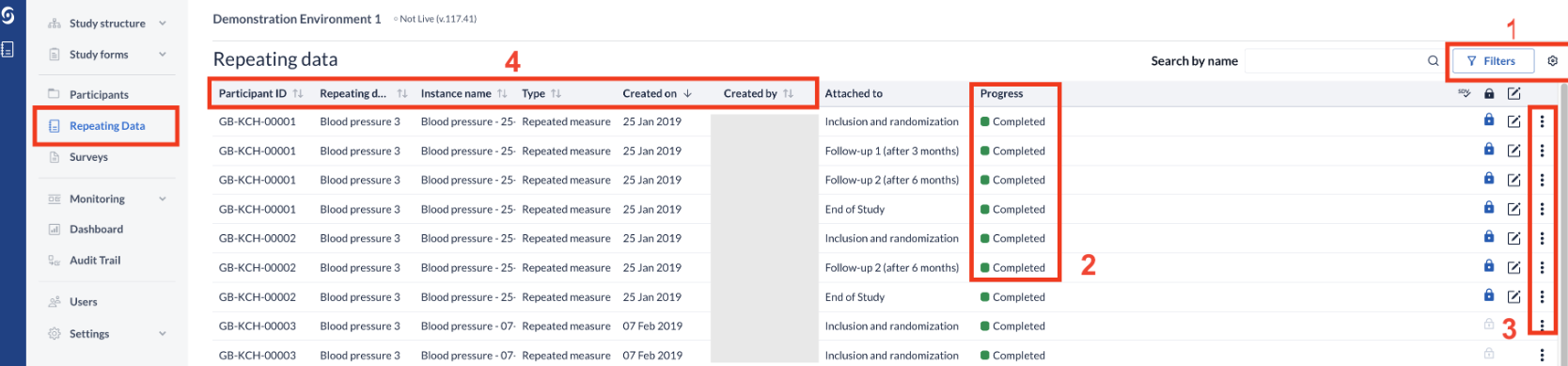Open the Participants page
This screenshot has height=366, width=1568.
pyautogui.click(x=99, y=94)
